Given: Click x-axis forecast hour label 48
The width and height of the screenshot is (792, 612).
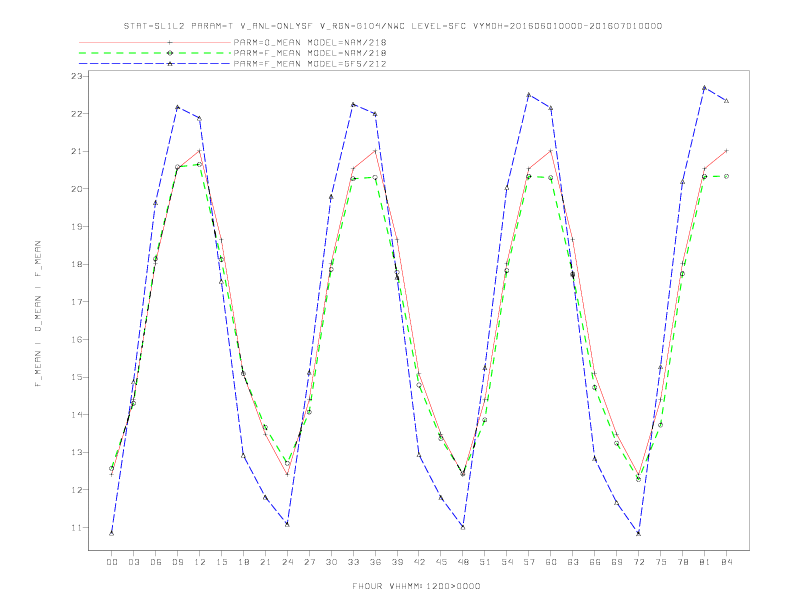Looking at the screenshot, I should coord(463,562).
